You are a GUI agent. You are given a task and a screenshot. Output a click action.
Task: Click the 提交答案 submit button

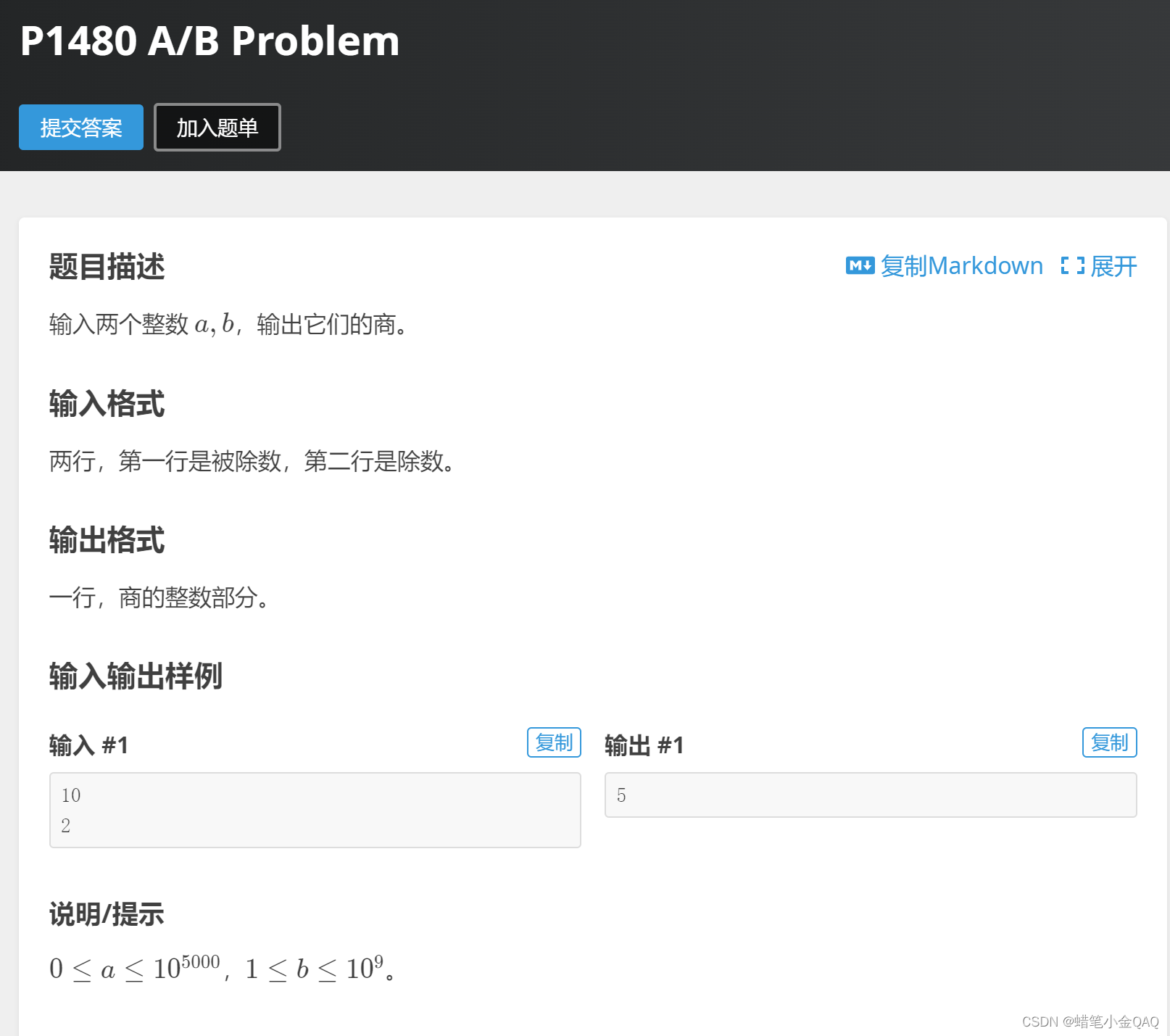[x=81, y=128]
